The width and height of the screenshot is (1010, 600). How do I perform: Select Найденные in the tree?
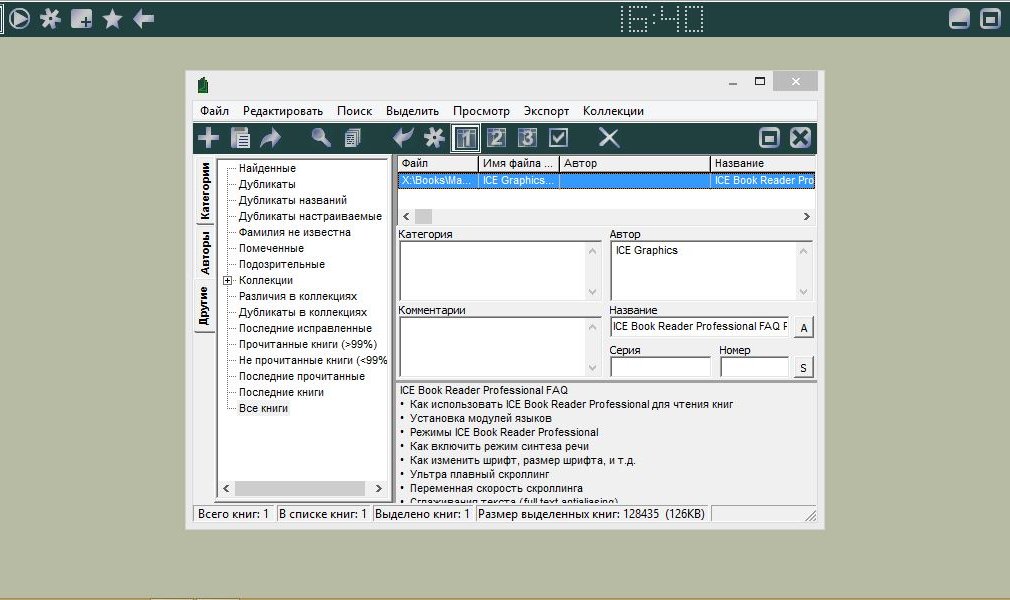[x=267, y=168]
